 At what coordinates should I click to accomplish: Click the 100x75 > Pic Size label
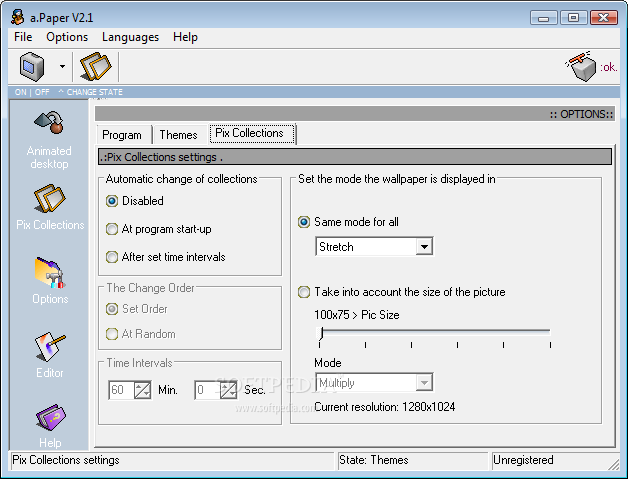356,315
